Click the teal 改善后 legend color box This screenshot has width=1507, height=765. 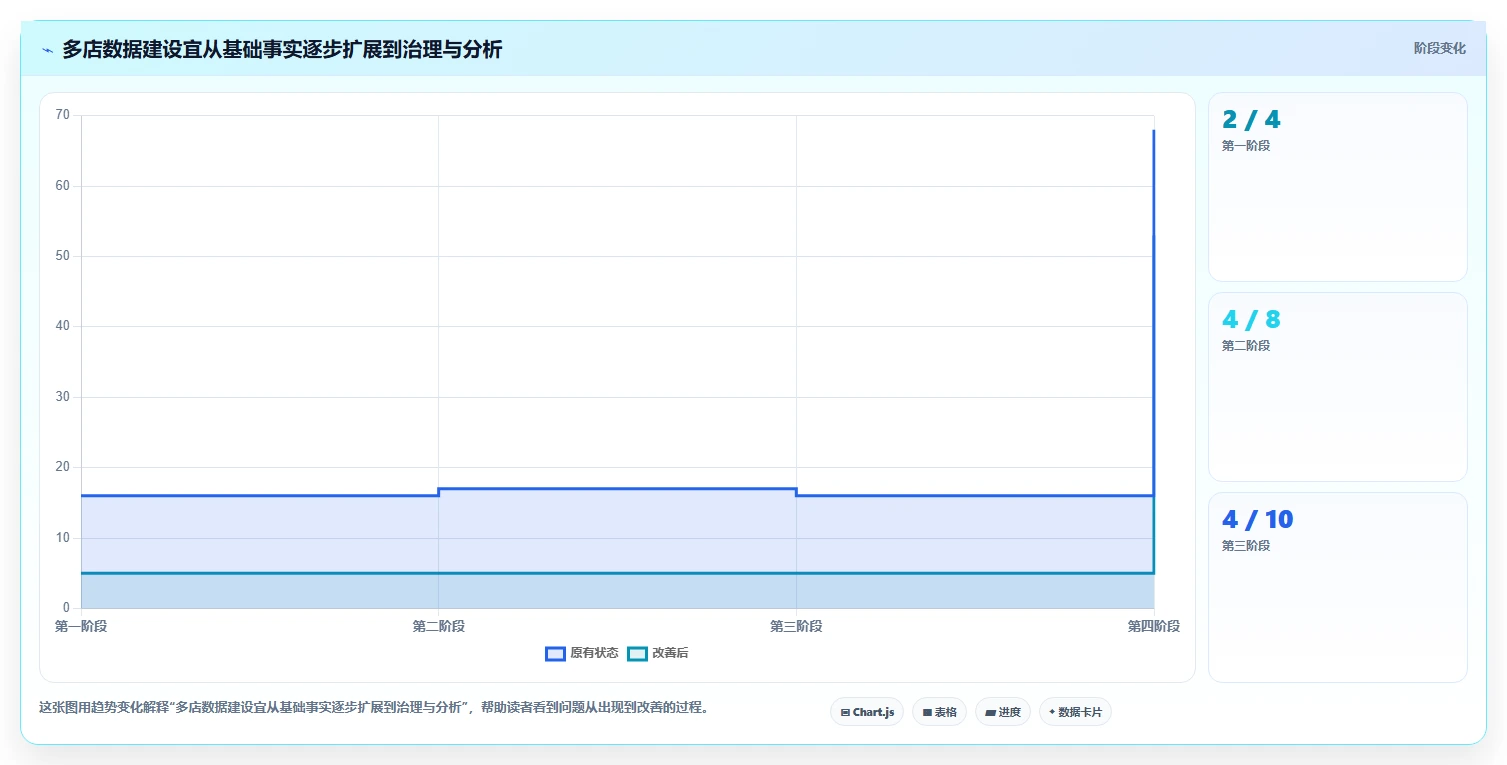coord(637,653)
